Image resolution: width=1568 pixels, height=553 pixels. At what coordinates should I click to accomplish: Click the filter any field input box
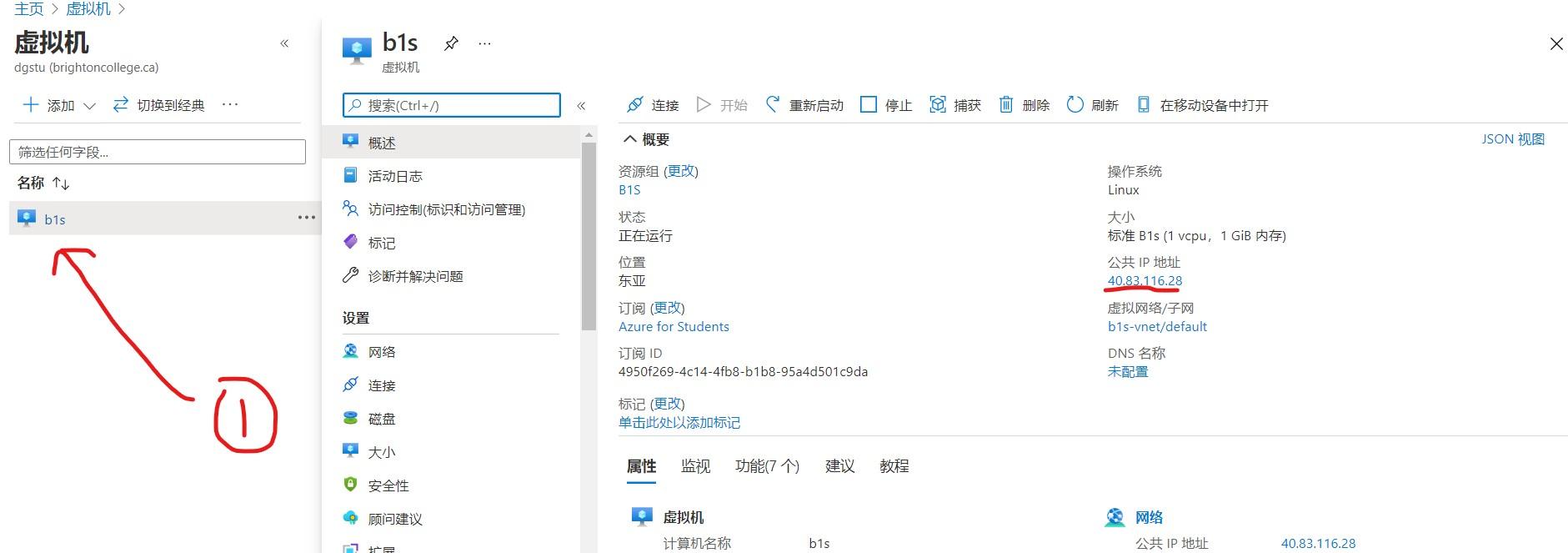click(157, 152)
